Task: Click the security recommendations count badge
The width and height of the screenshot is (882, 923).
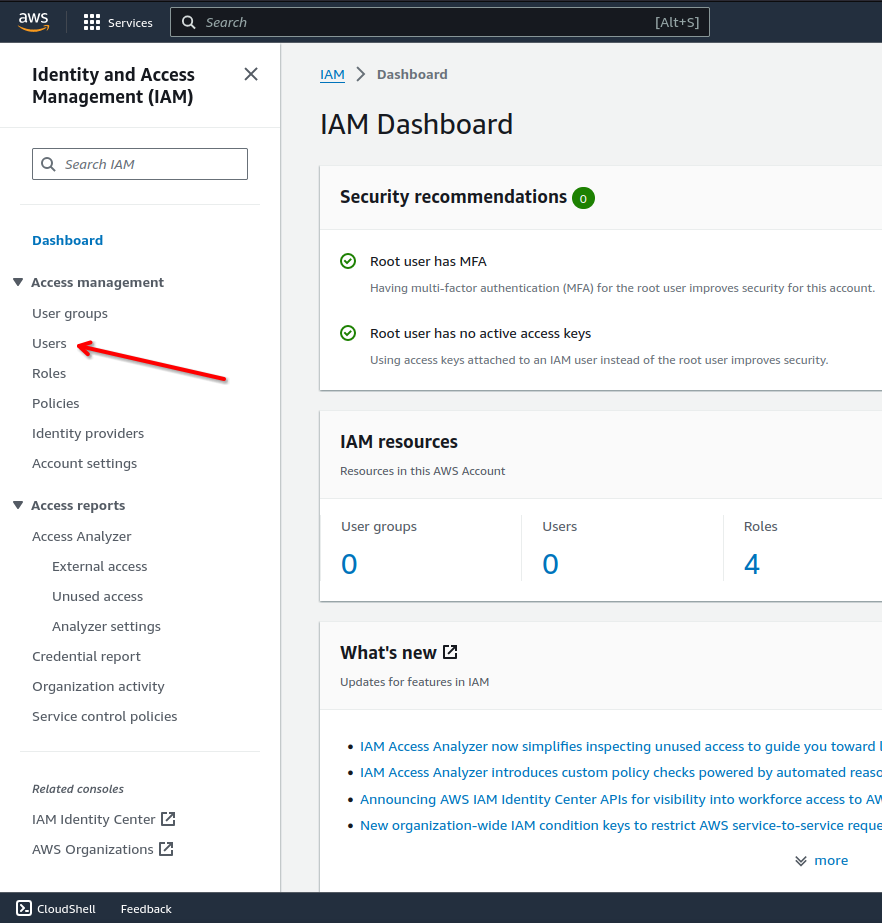Action: [x=583, y=198]
